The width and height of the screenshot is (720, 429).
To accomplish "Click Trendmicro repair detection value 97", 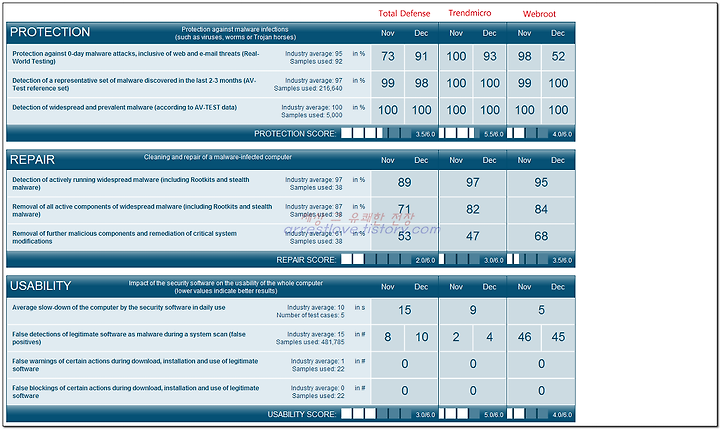I will pyautogui.click(x=472, y=182).
